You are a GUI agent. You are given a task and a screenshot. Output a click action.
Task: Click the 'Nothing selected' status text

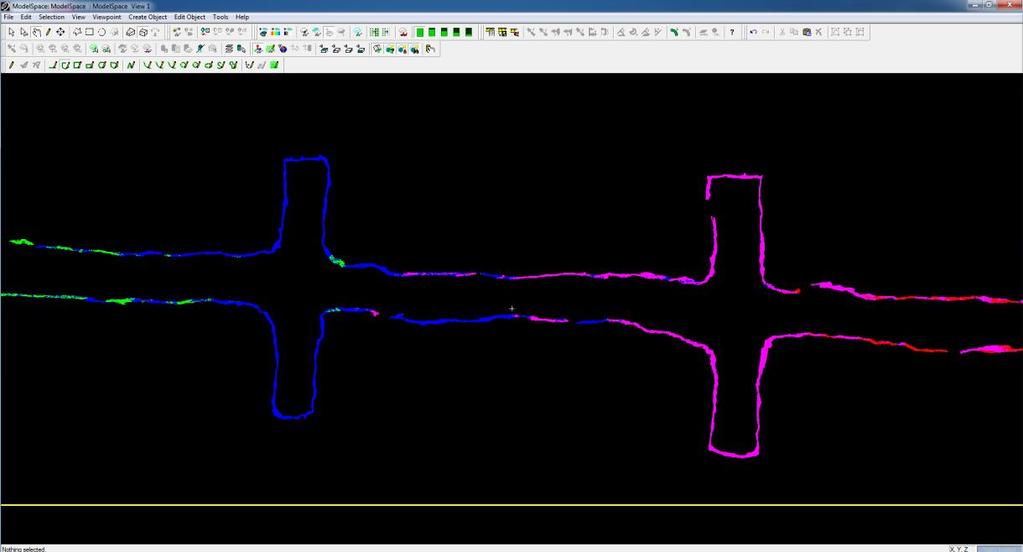point(24,549)
